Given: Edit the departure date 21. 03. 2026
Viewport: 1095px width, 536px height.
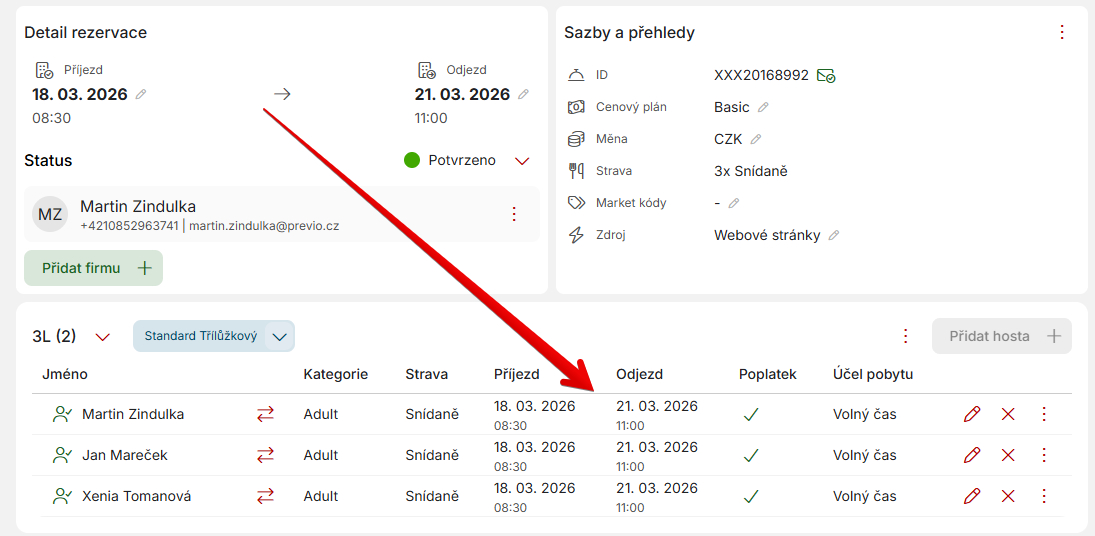Looking at the screenshot, I should [524, 94].
